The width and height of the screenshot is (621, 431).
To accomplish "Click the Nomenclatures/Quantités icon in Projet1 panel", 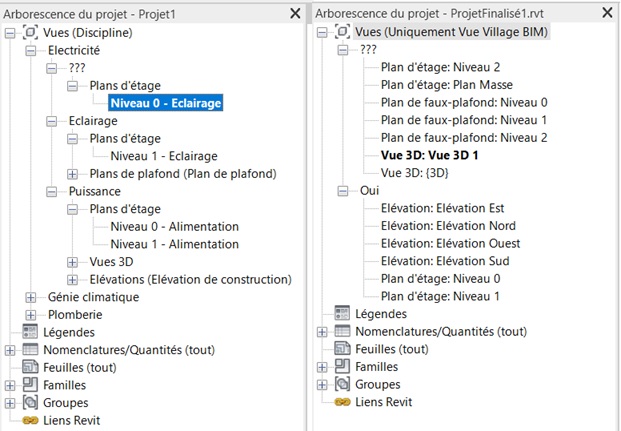I will pyautogui.click(x=30, y=349).
